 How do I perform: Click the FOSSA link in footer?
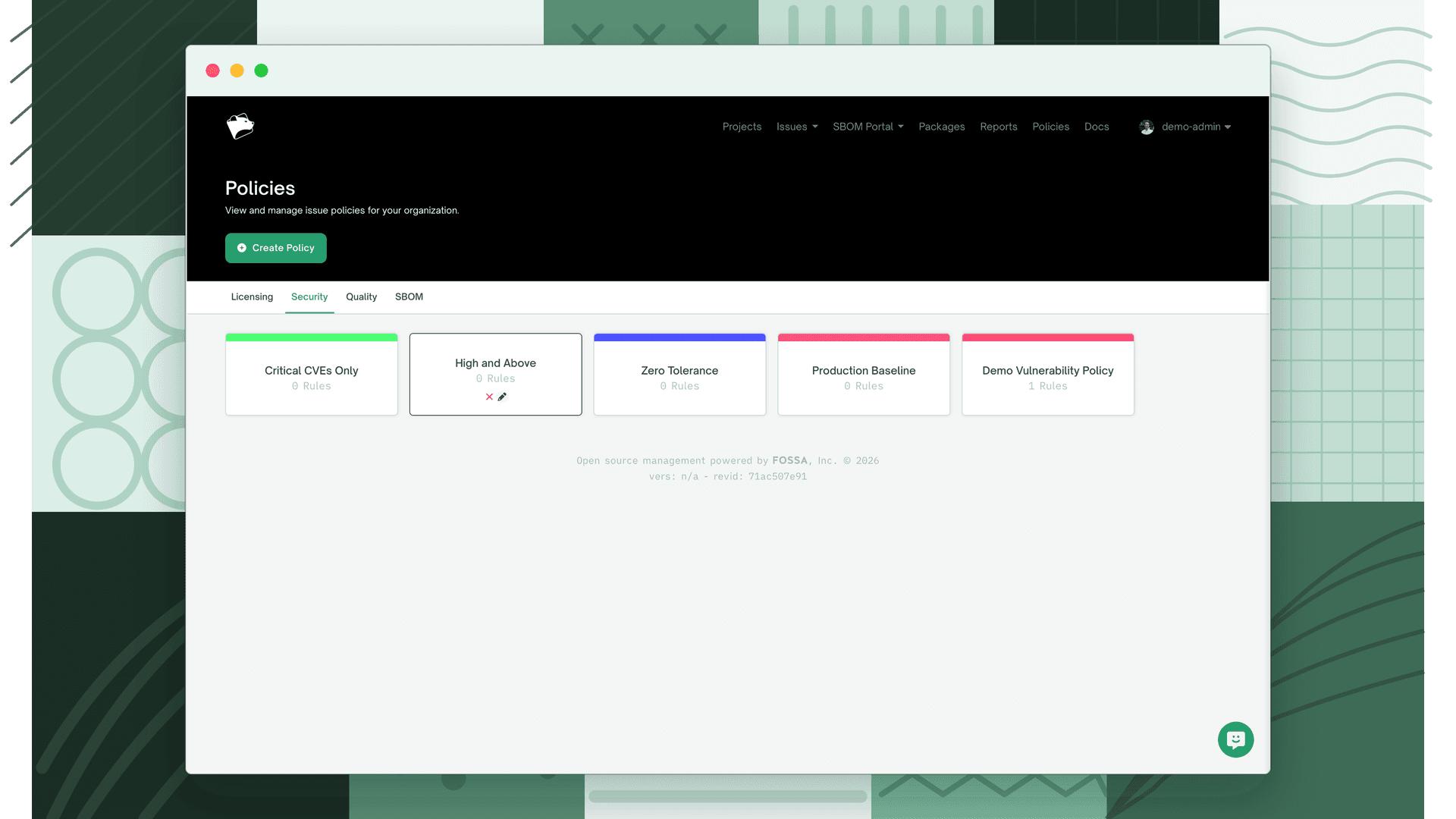point(789,460)
